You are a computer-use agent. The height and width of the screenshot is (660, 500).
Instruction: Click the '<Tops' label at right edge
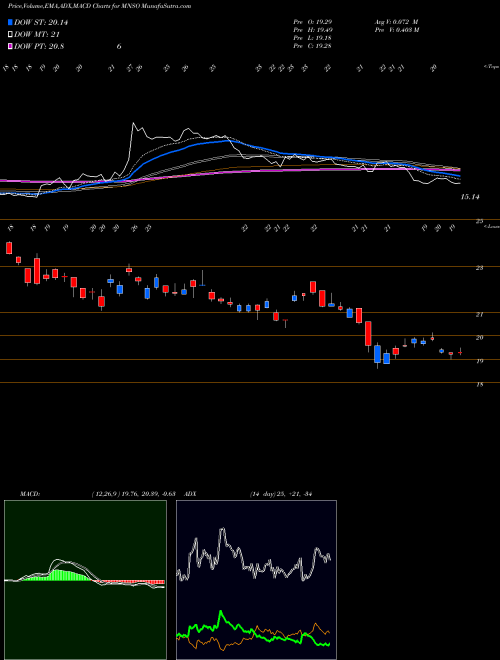point(491,67)
